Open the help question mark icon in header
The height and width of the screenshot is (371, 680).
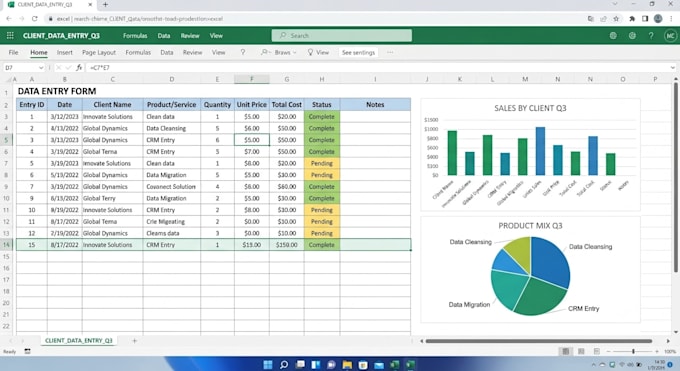(x=651, y=36)
